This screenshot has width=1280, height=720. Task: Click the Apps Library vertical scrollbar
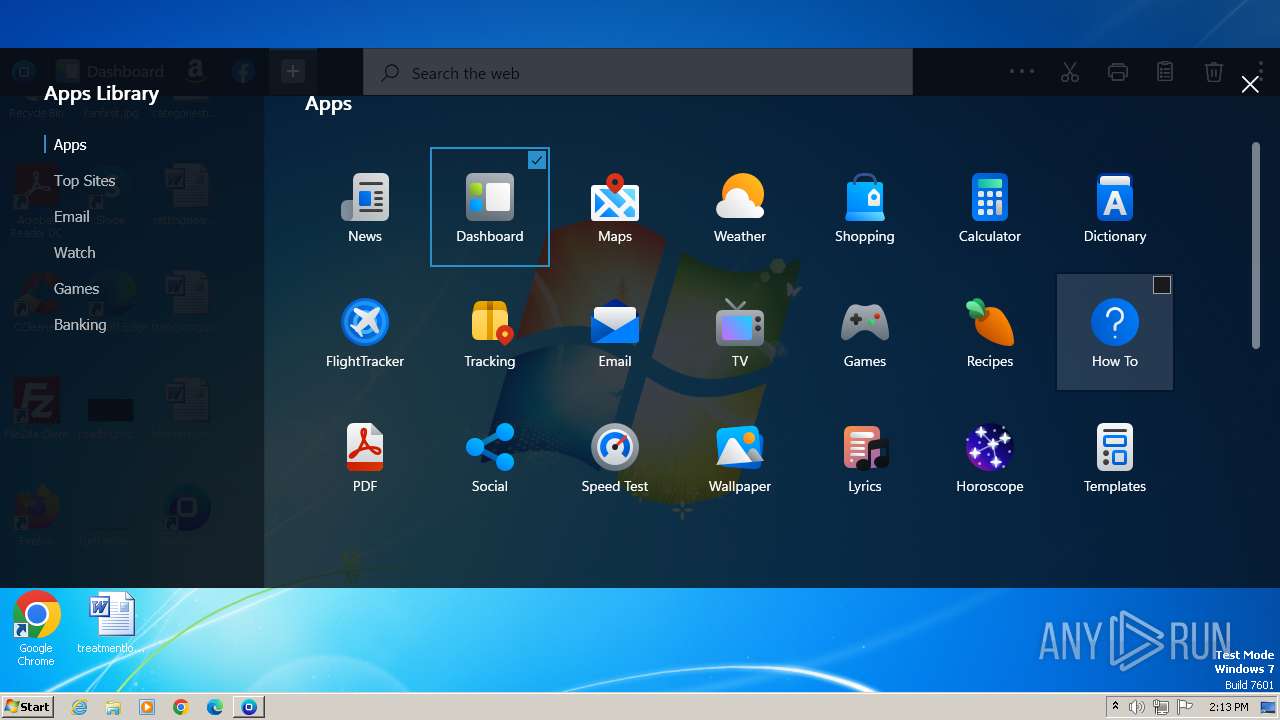[x=1256, y=246]
